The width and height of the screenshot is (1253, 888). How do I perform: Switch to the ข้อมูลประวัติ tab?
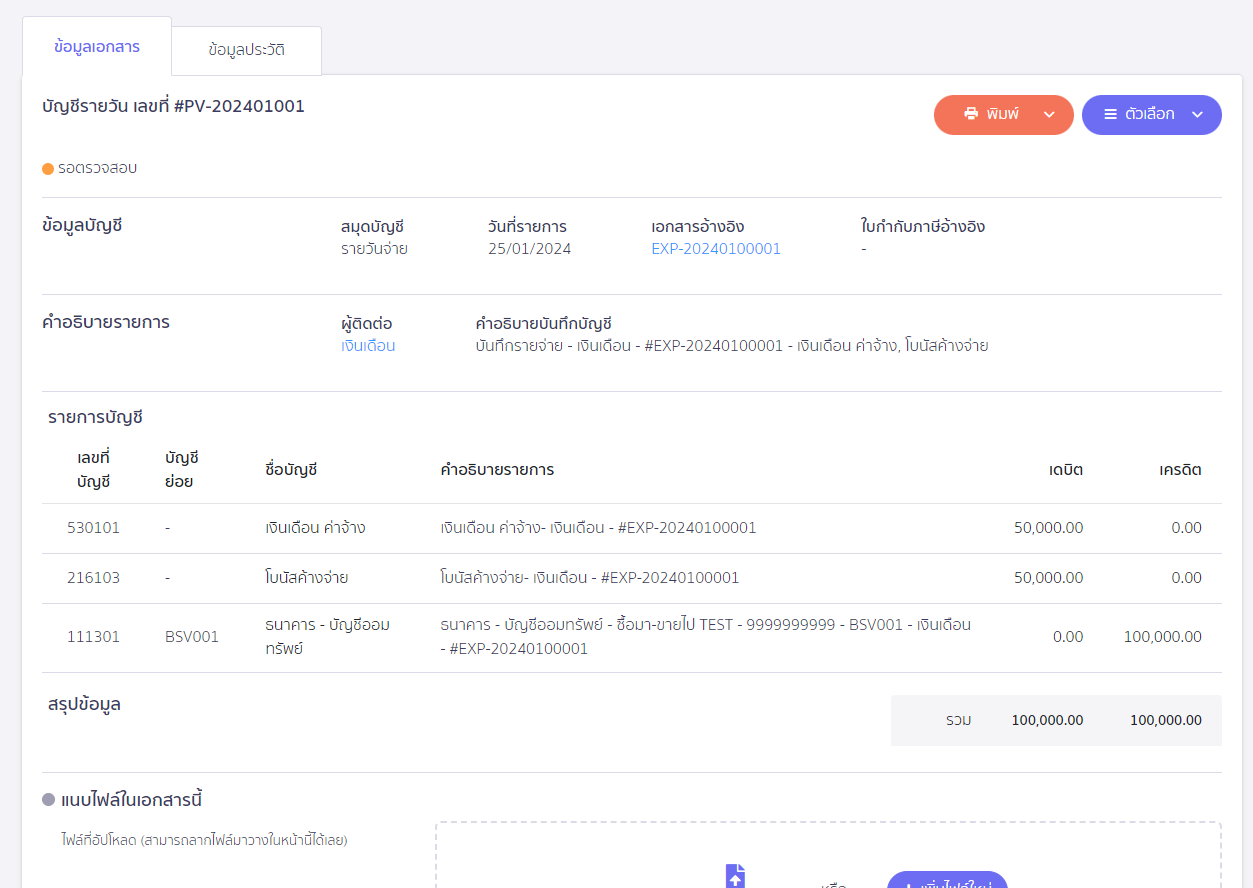[247, 50]
